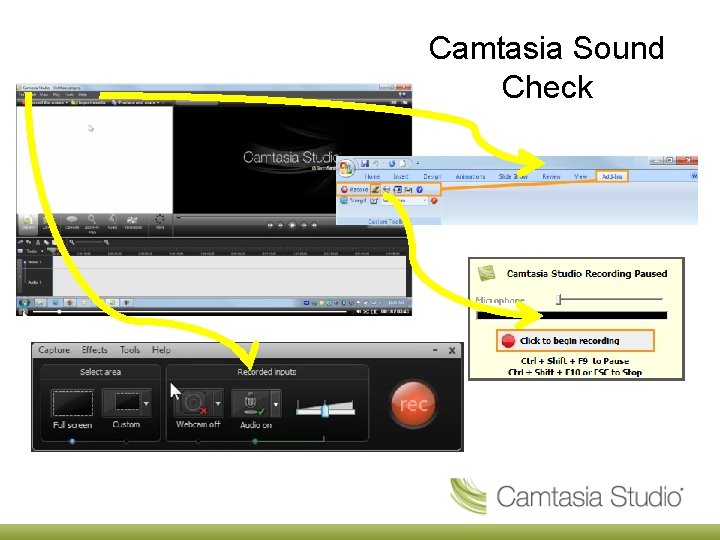
Task: Click the timeline undo arrow icon
Action: [21, 242]
